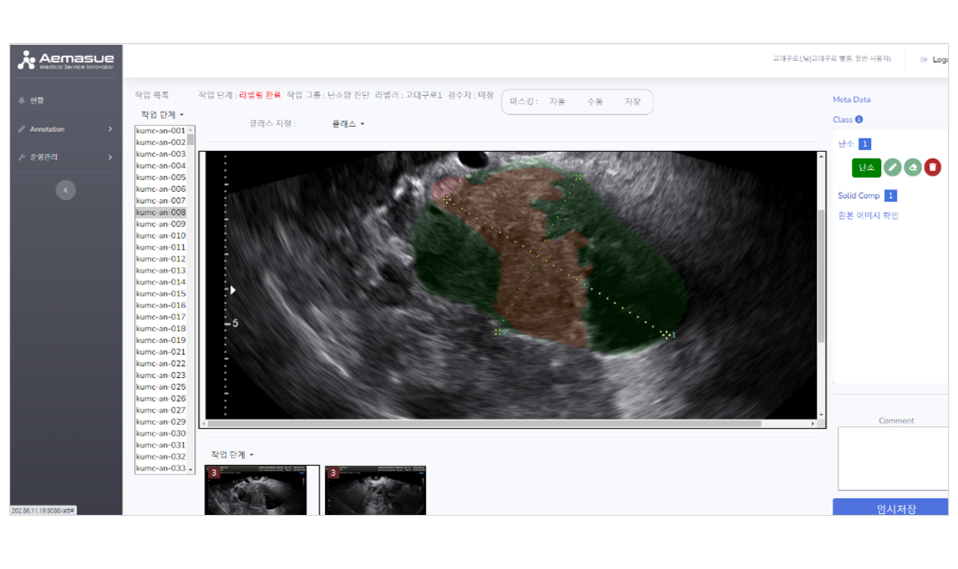
Task: Expand the Annotation submenu chevron
Action: 110,129
